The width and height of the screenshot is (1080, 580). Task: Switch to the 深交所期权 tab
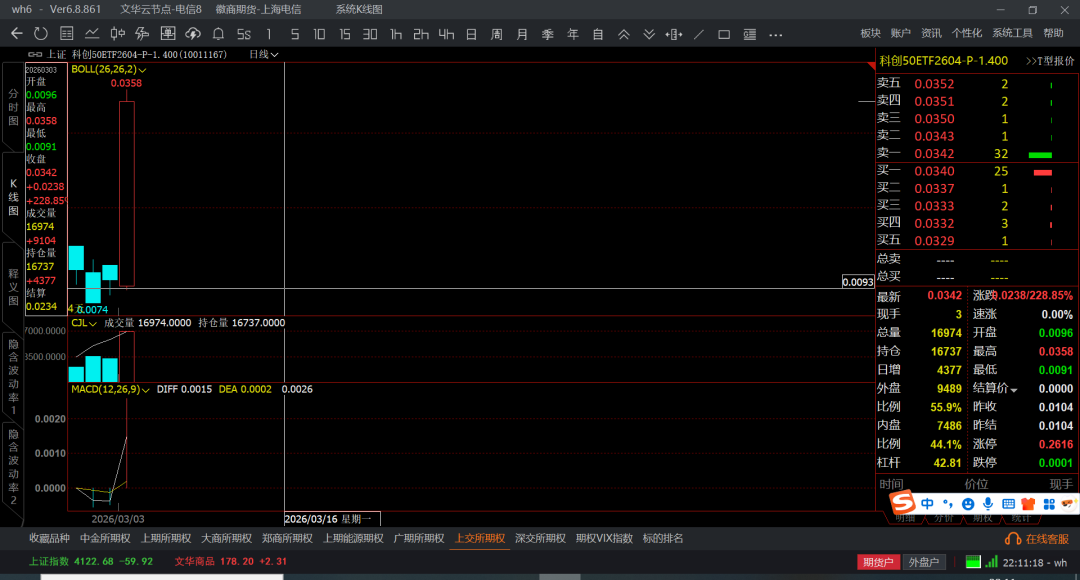click(539, 538)
